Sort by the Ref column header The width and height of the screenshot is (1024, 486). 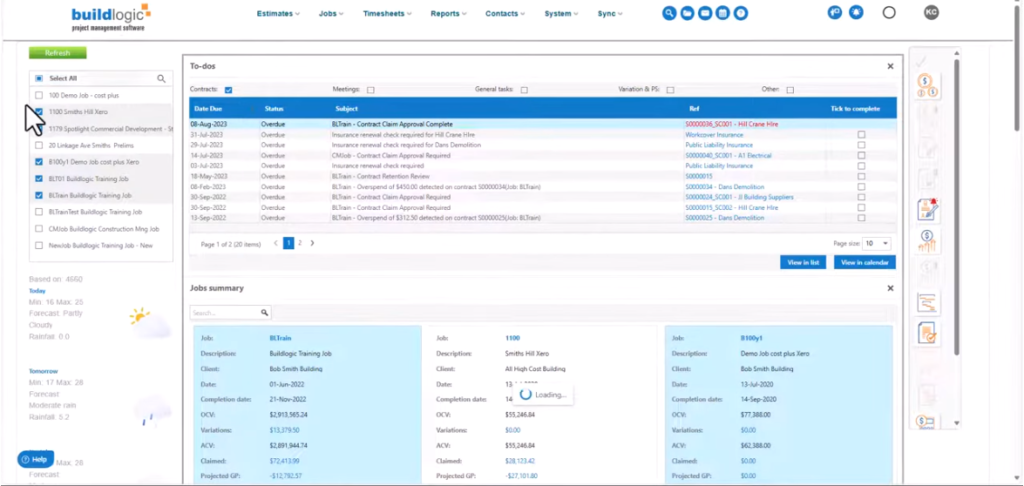tap(694, 108)
